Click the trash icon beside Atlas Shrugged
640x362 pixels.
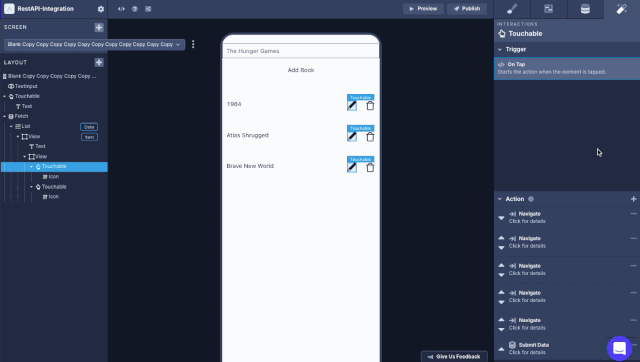click(370, 137)
